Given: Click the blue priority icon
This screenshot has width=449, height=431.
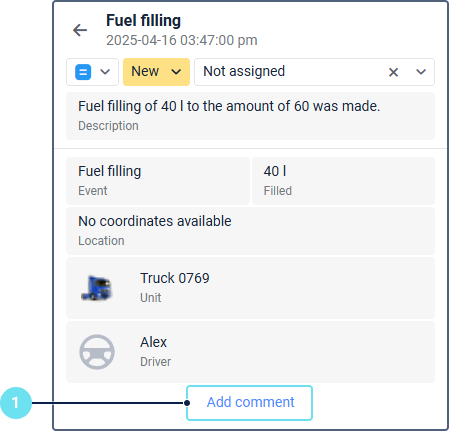Looking at the screenshot, I should [x=83, y=72].
